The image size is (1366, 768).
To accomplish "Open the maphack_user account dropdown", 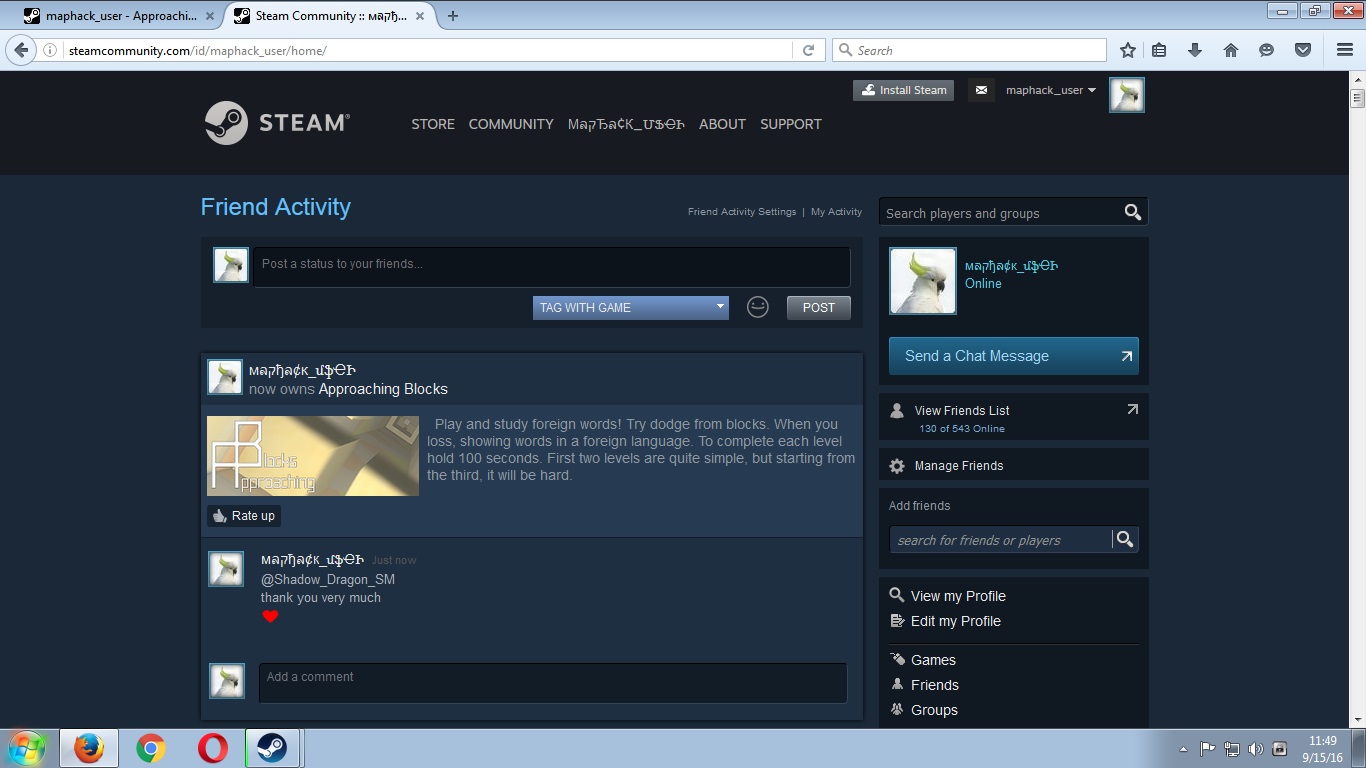I will coord(1050,90).
